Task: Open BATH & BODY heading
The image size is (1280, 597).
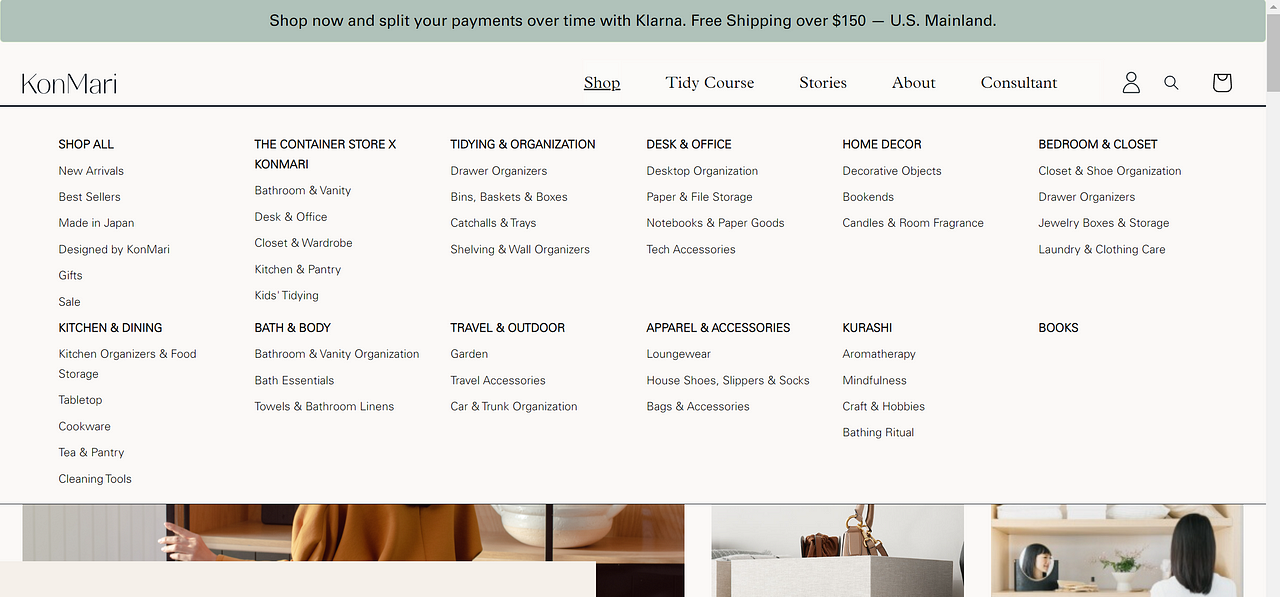Action: 292,328
